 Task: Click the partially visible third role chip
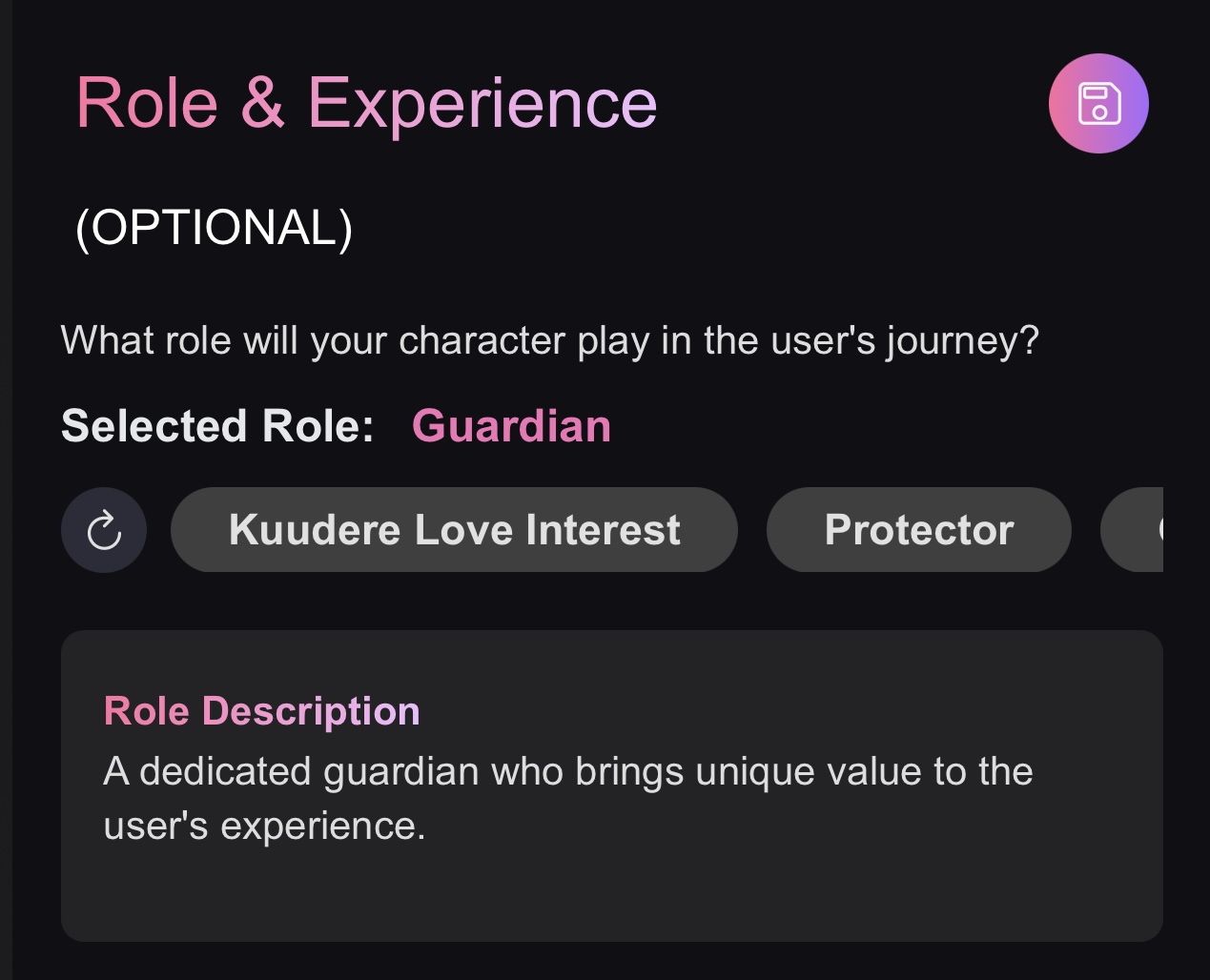click(1135, 530)
